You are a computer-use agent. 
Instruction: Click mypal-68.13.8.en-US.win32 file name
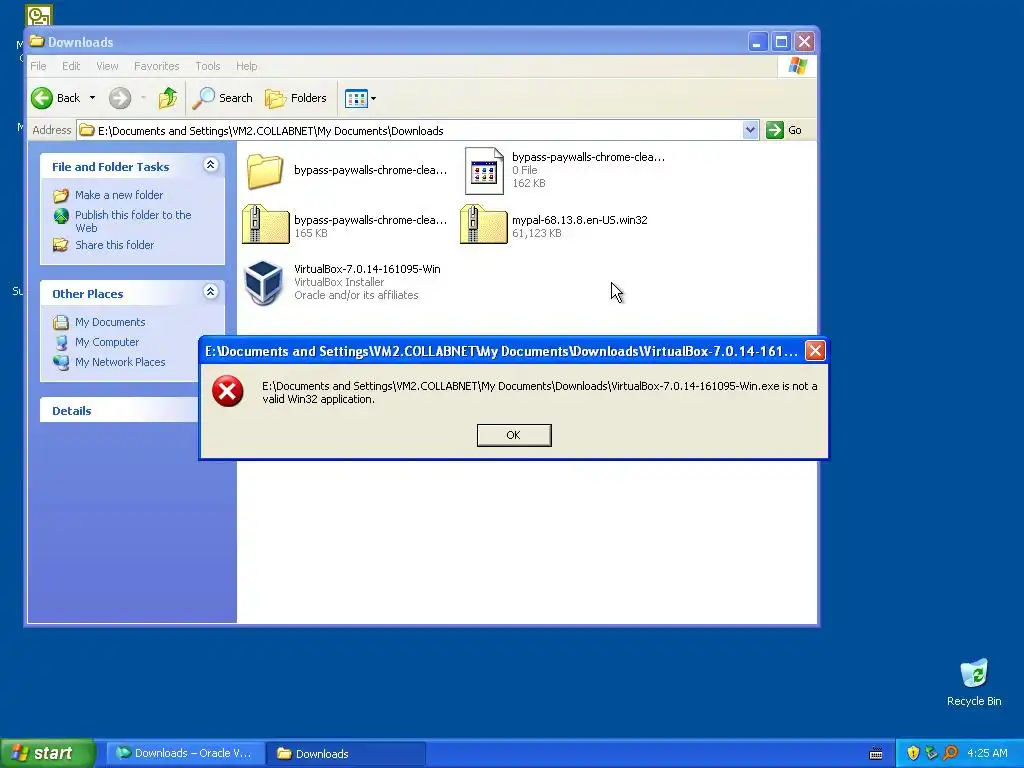click(580, 220)
